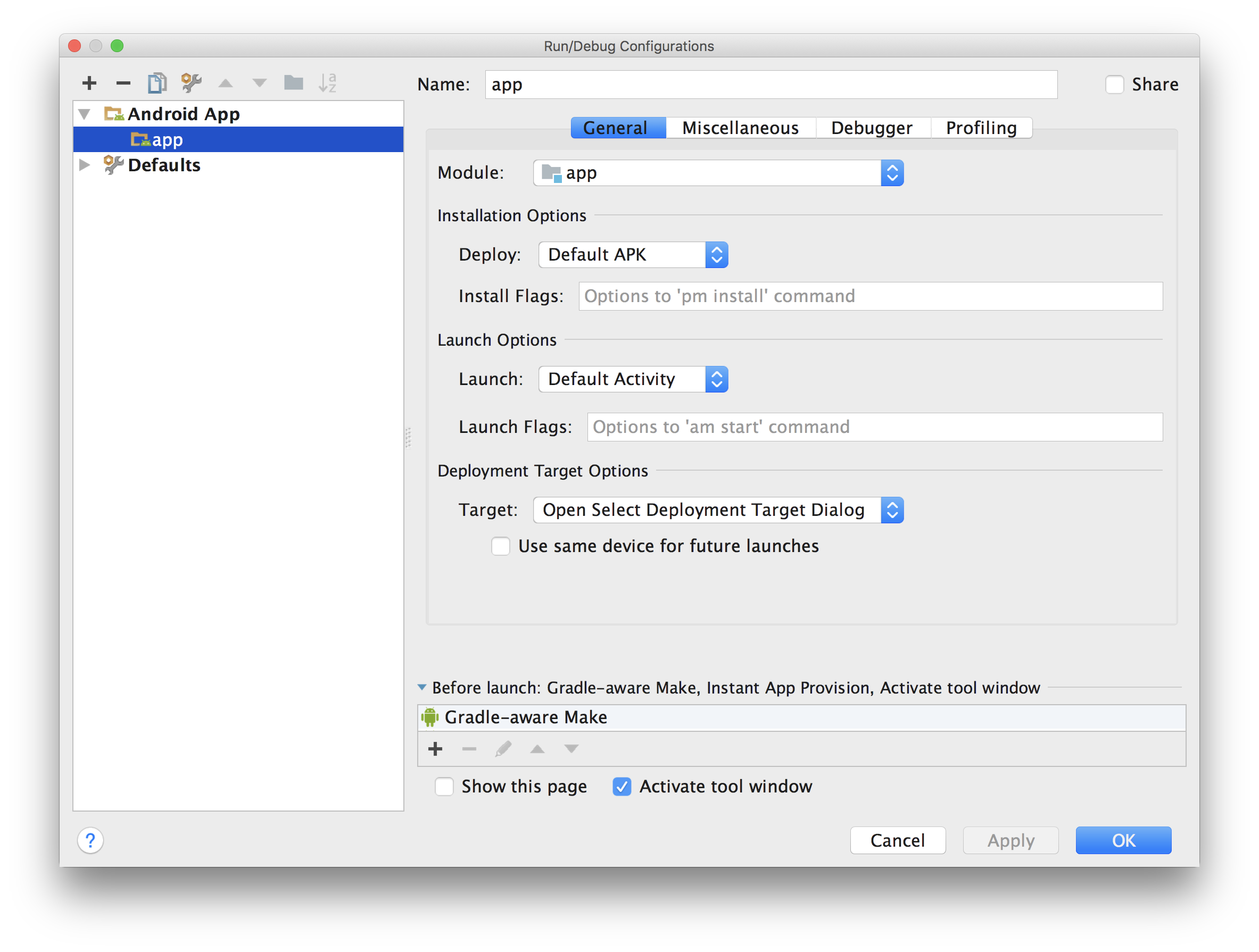Open the Launch activity dropdown
Image resolution: width=1259 pixels, height=952 pixels.
tap(633, 380)
